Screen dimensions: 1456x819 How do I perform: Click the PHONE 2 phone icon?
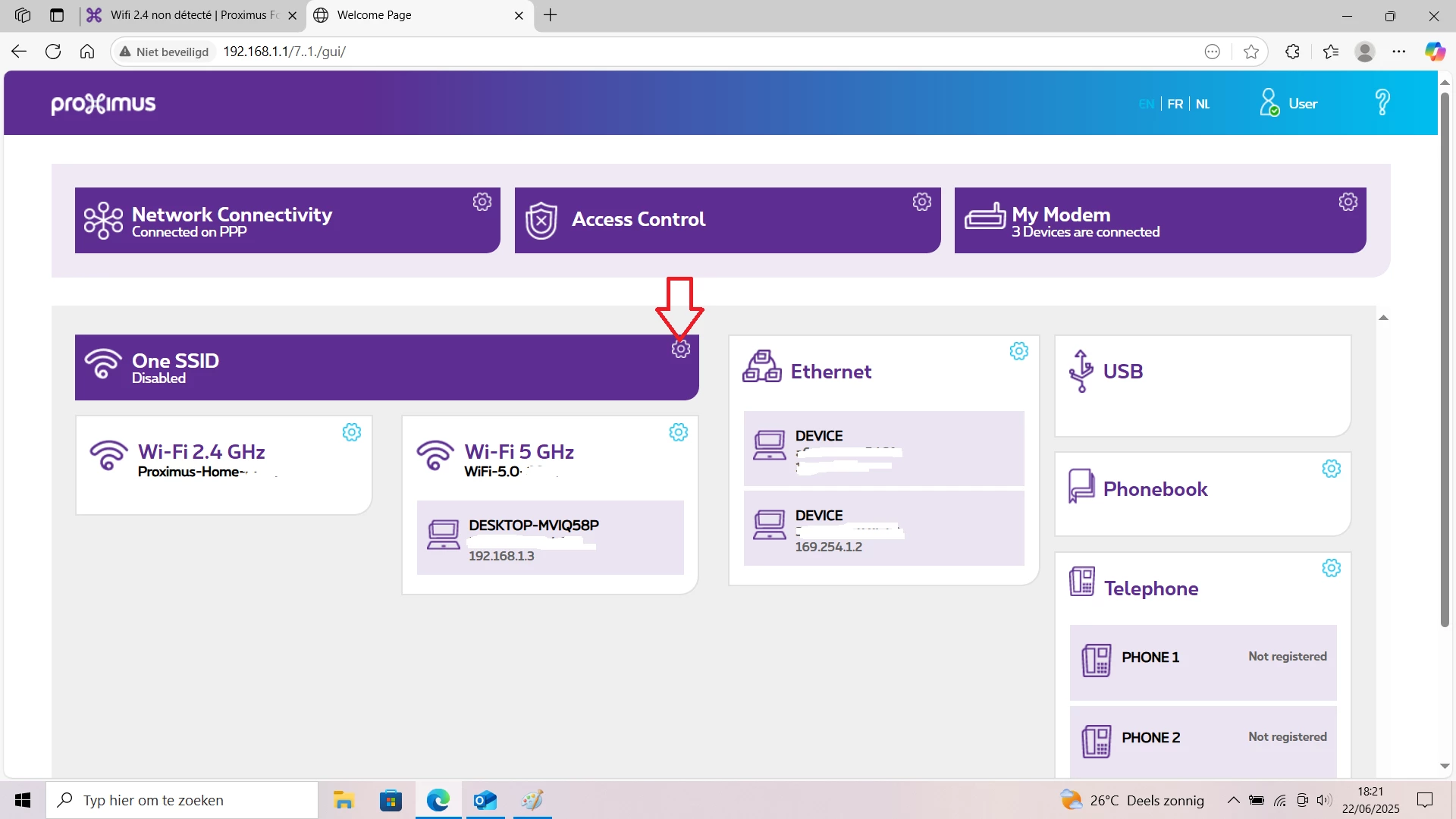pos(1097,742)
